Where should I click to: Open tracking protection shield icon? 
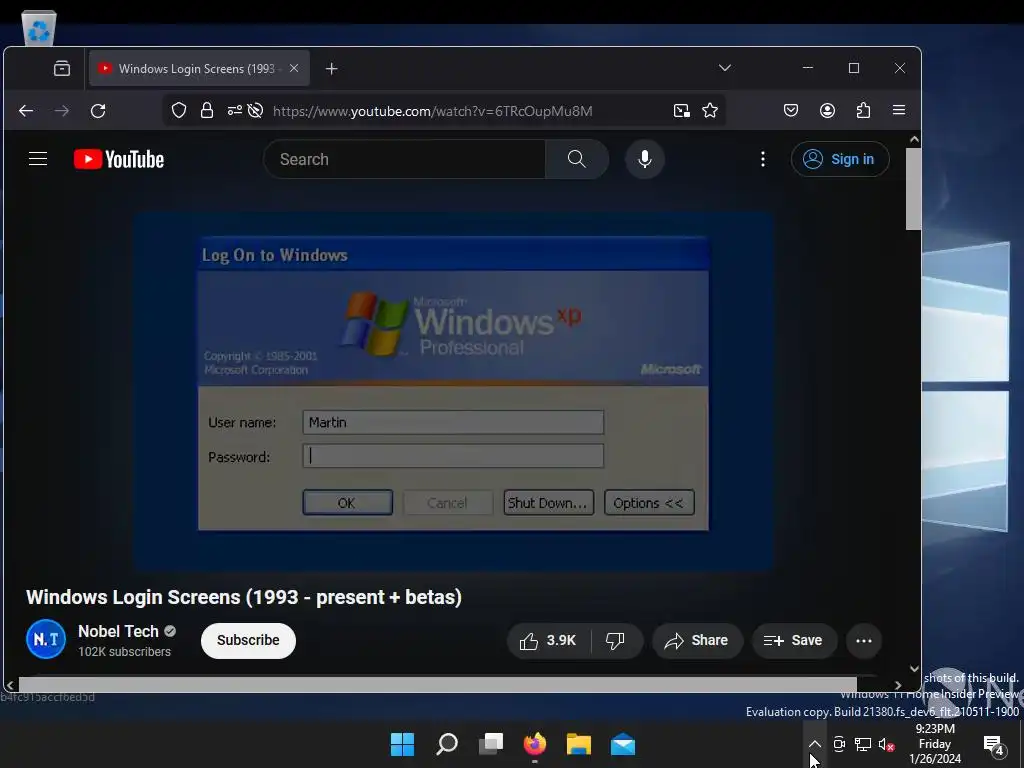click(179, 110)
